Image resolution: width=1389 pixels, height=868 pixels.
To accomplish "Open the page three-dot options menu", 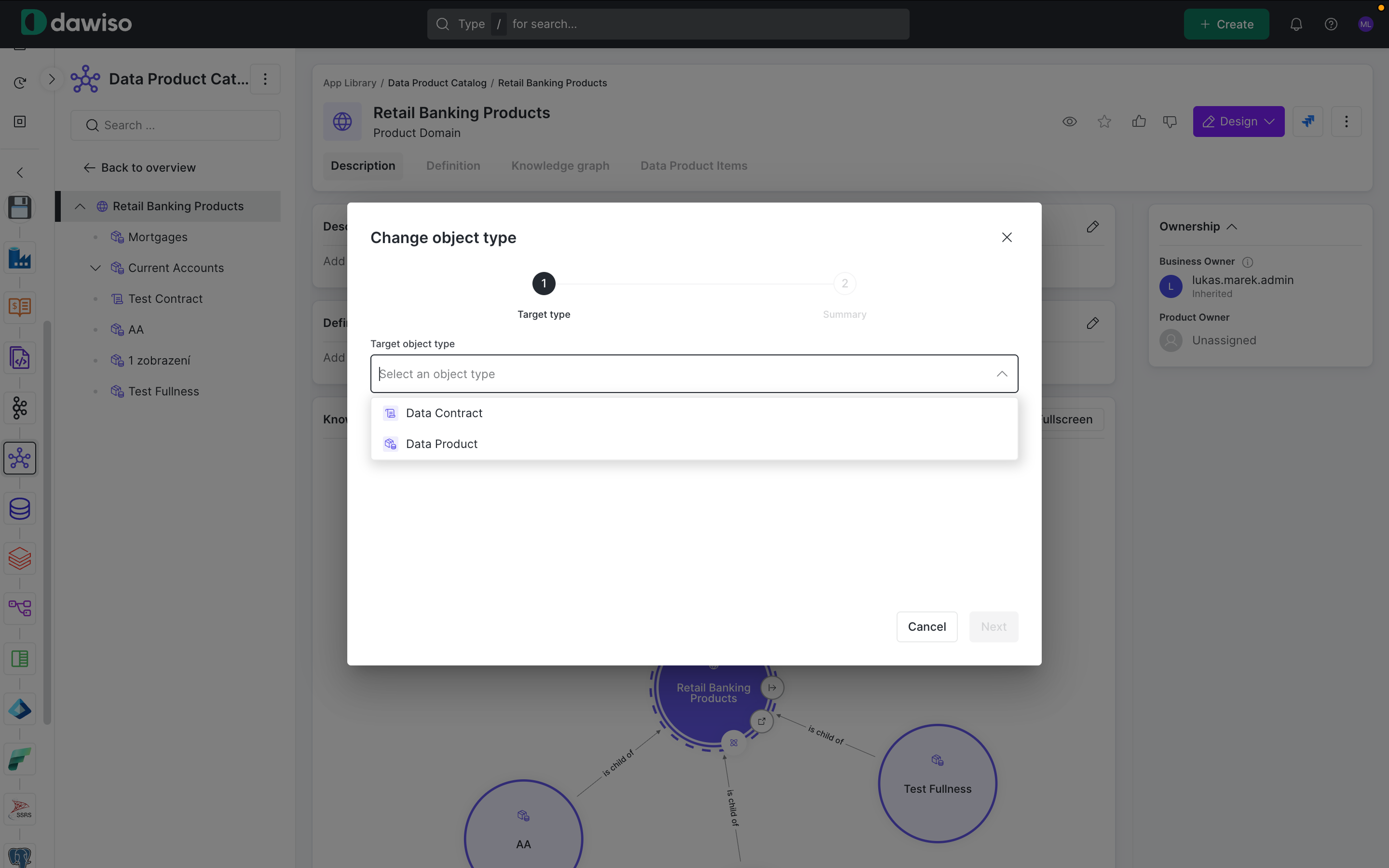I will click(x=1346, y=122).
